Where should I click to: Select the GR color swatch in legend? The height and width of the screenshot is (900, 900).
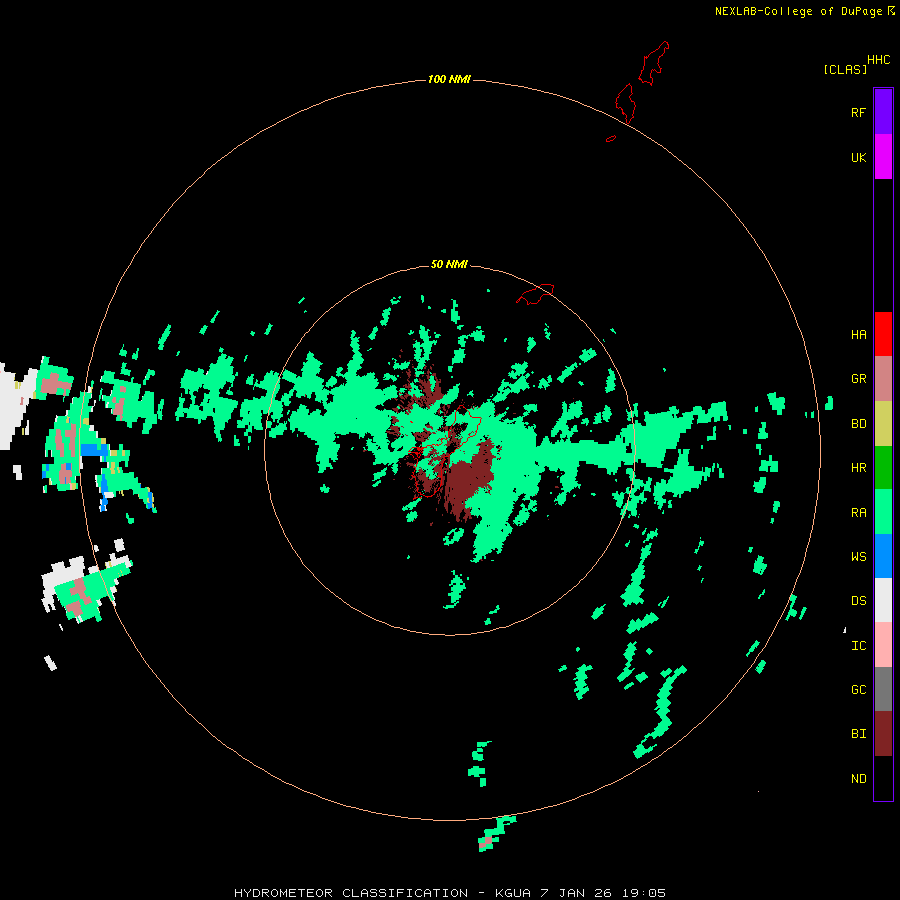(883, 378)
